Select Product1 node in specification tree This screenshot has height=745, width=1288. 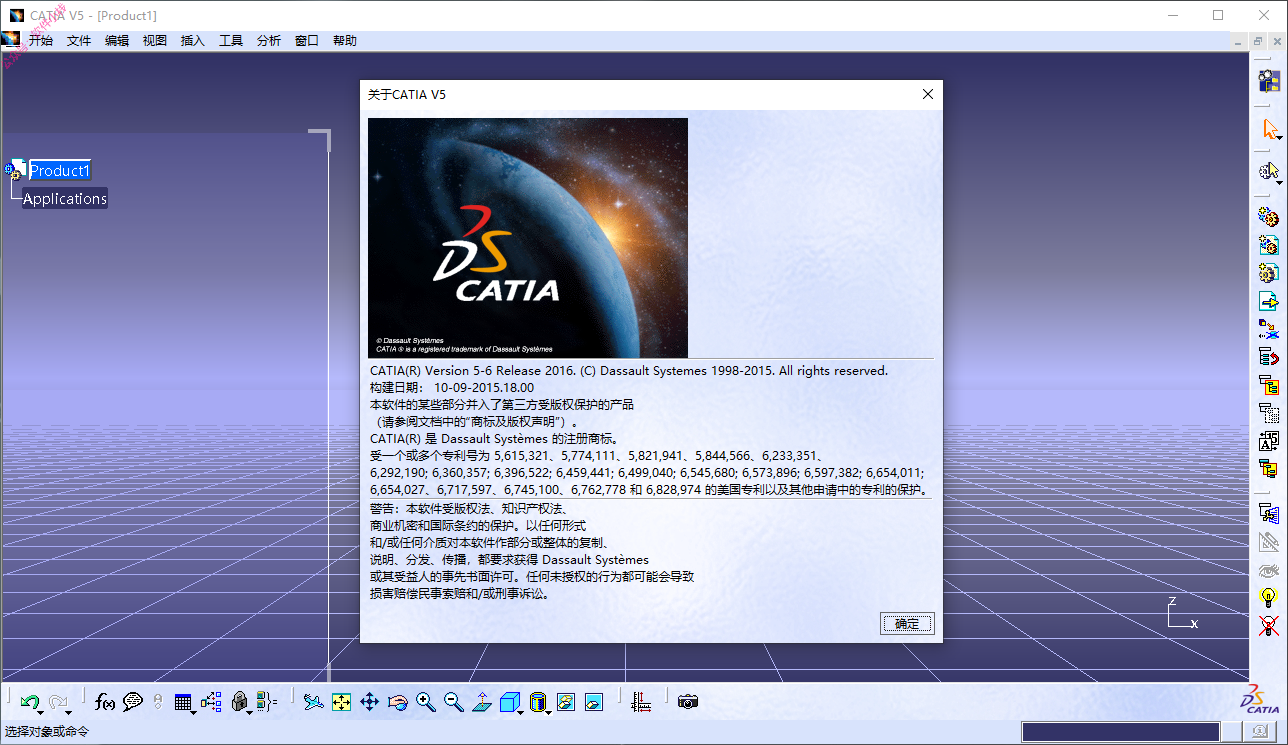pos(60,171)
